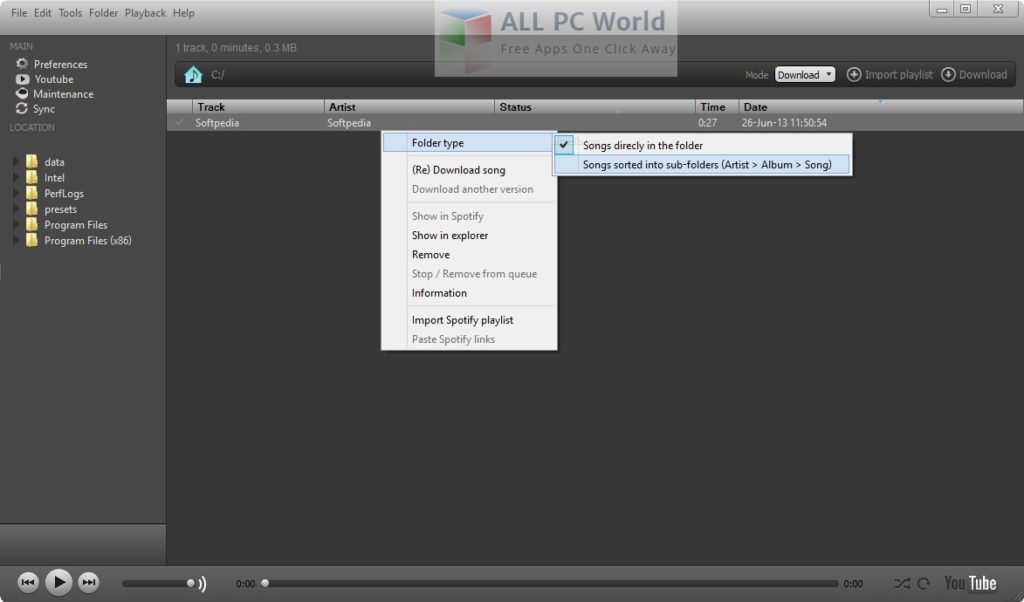Click the Preferences gear icon
This screenshot has height=602, width=1024.
22,64
